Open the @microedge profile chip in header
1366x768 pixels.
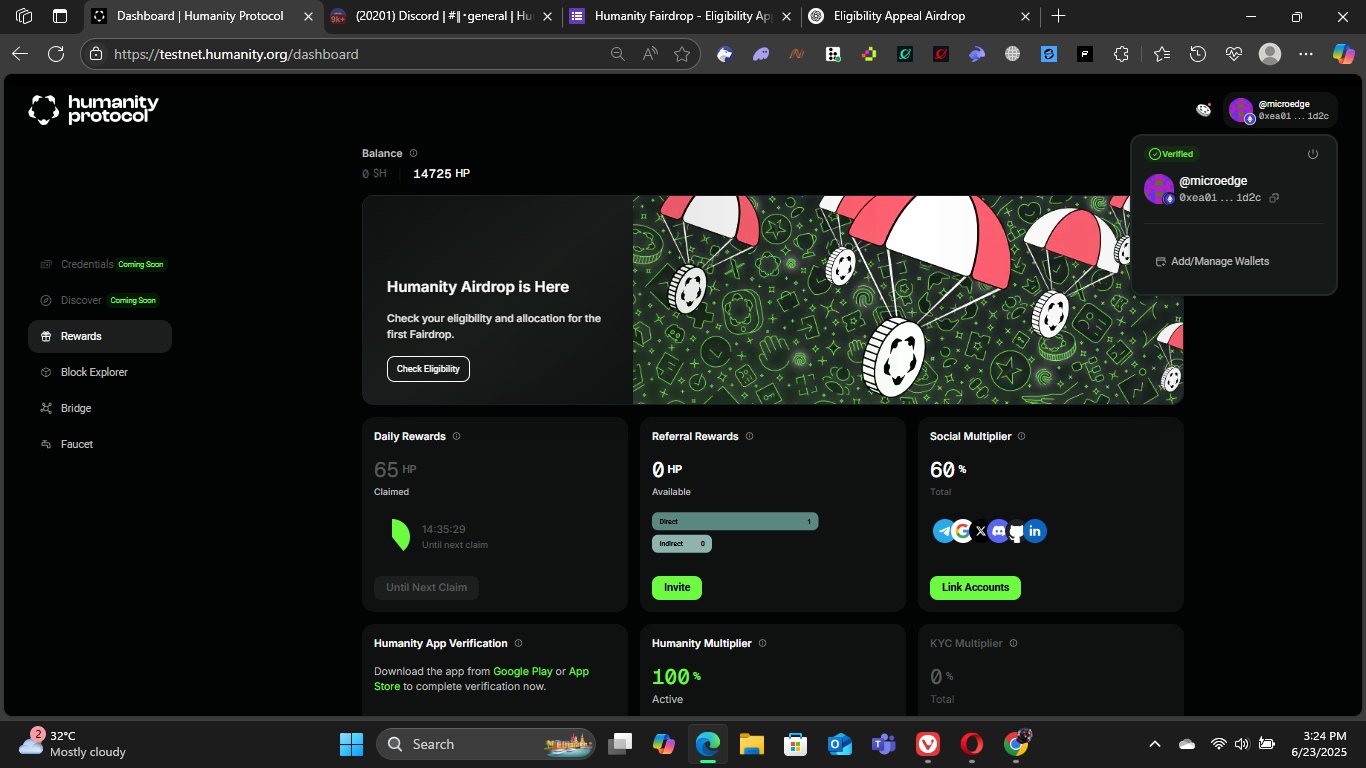click(1280, 110)
